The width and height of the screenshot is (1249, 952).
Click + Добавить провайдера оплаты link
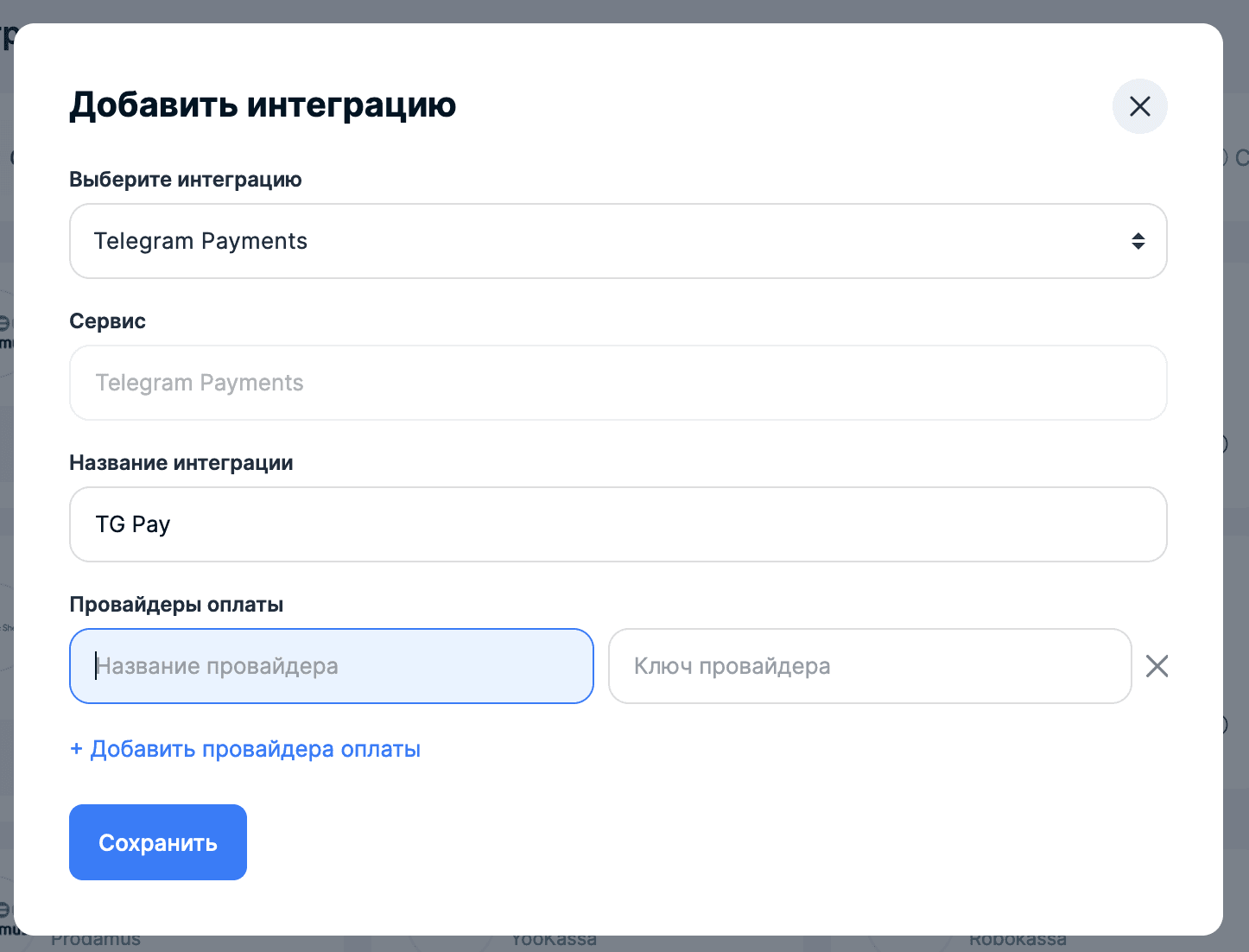tap(245, 749)
